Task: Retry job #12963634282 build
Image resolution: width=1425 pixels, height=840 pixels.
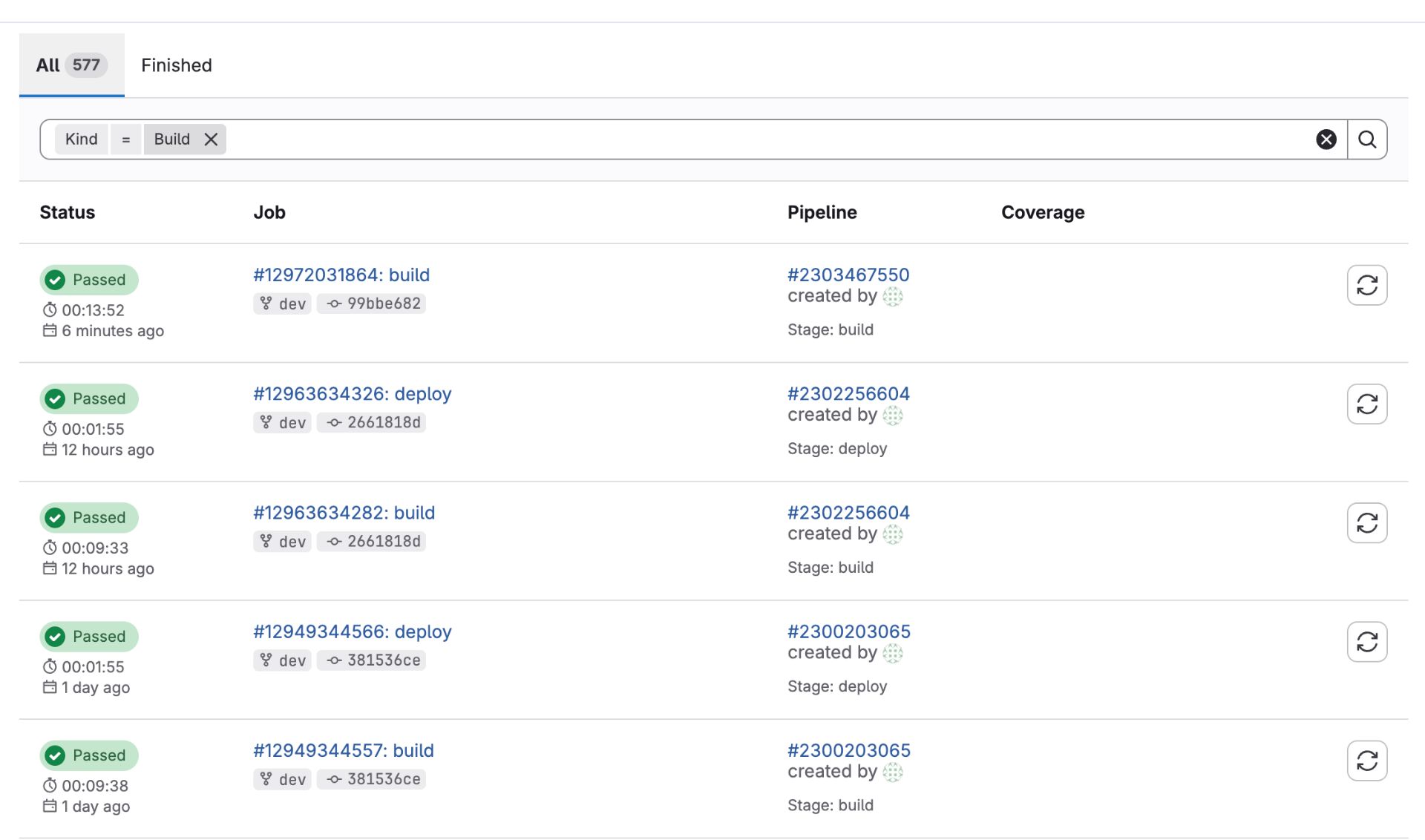Action: click(1366, 522)
